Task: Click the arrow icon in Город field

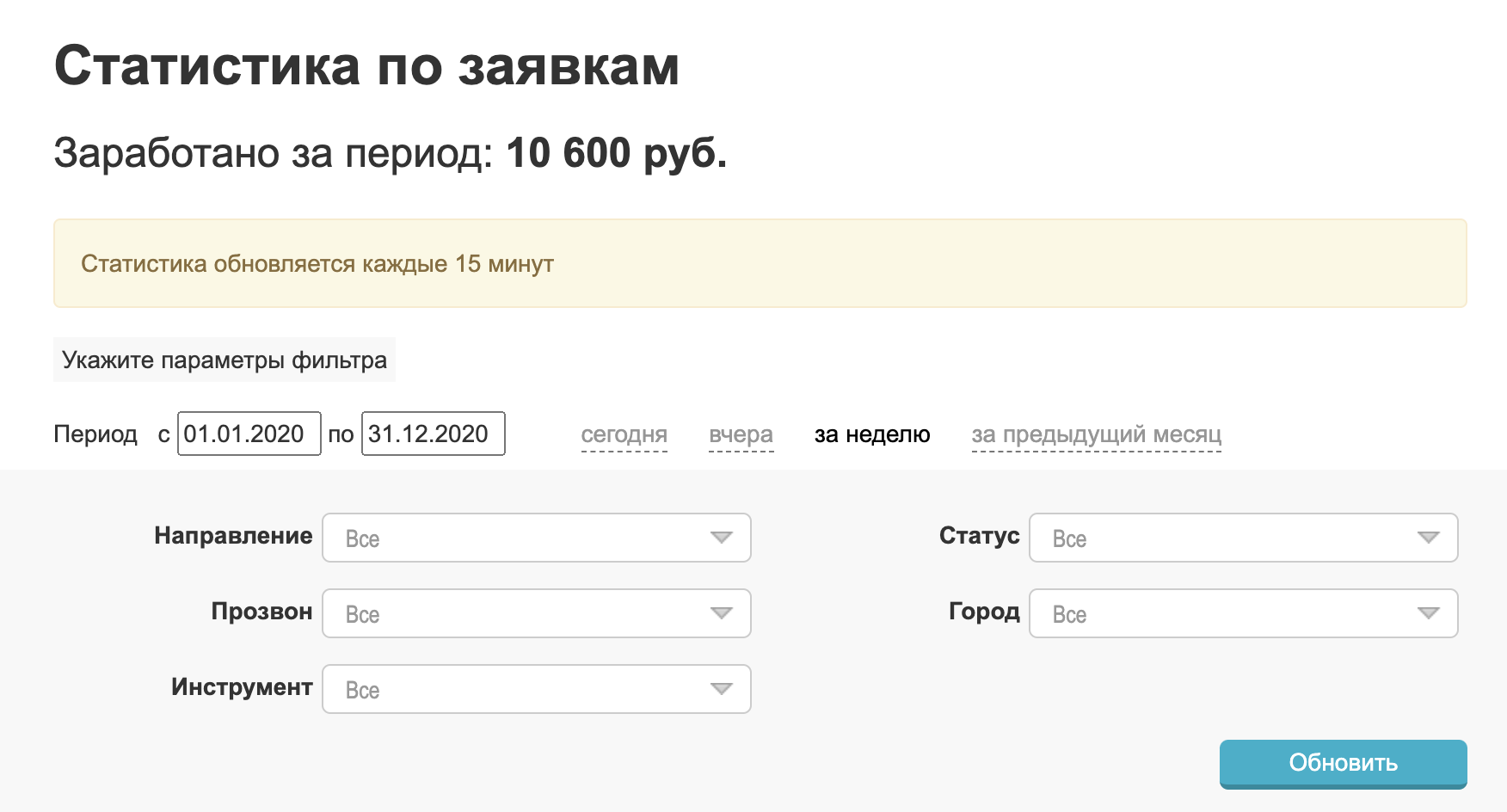Action: (1429, 613)
